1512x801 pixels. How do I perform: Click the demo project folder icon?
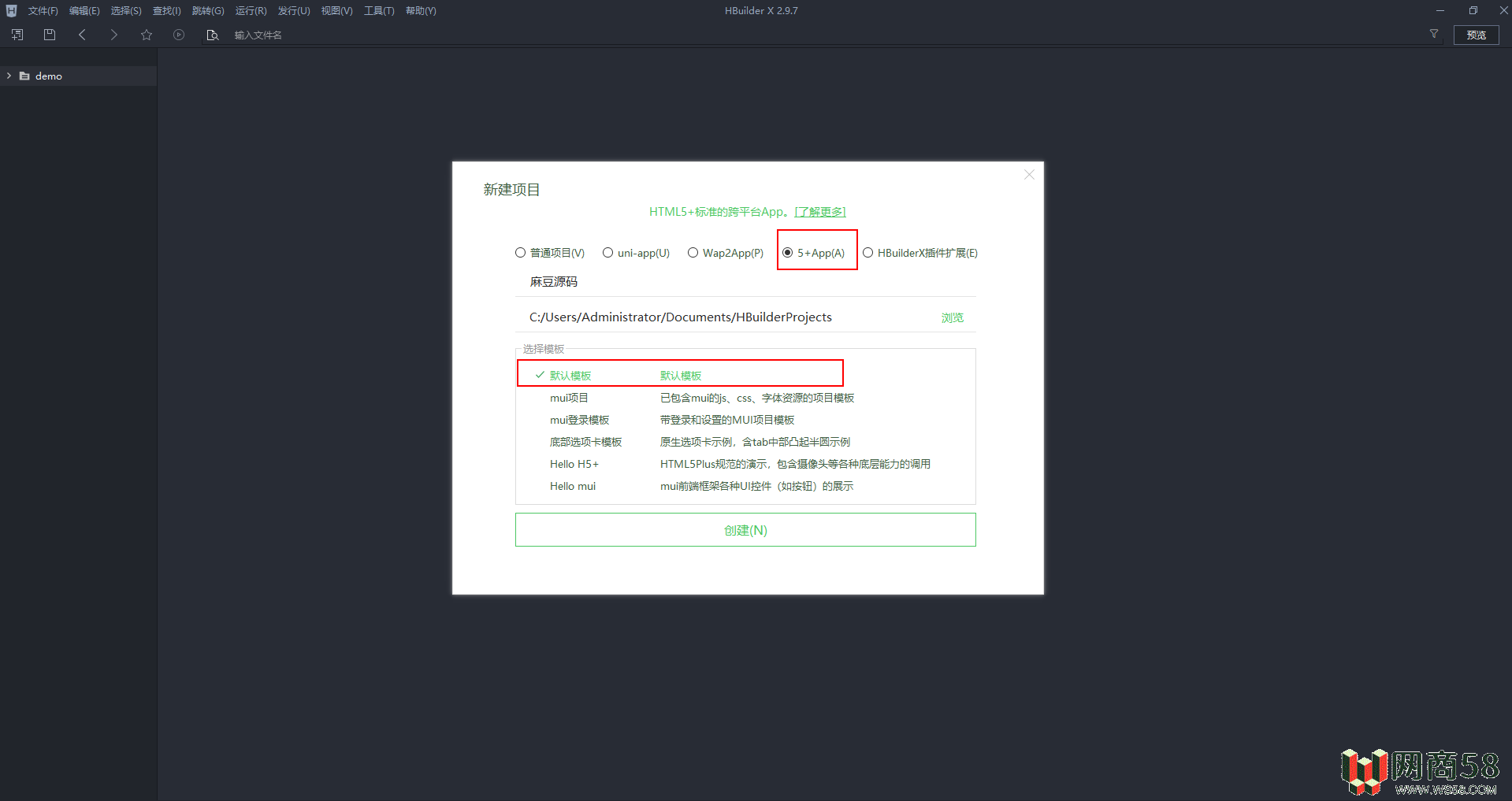tap(24, 76)
